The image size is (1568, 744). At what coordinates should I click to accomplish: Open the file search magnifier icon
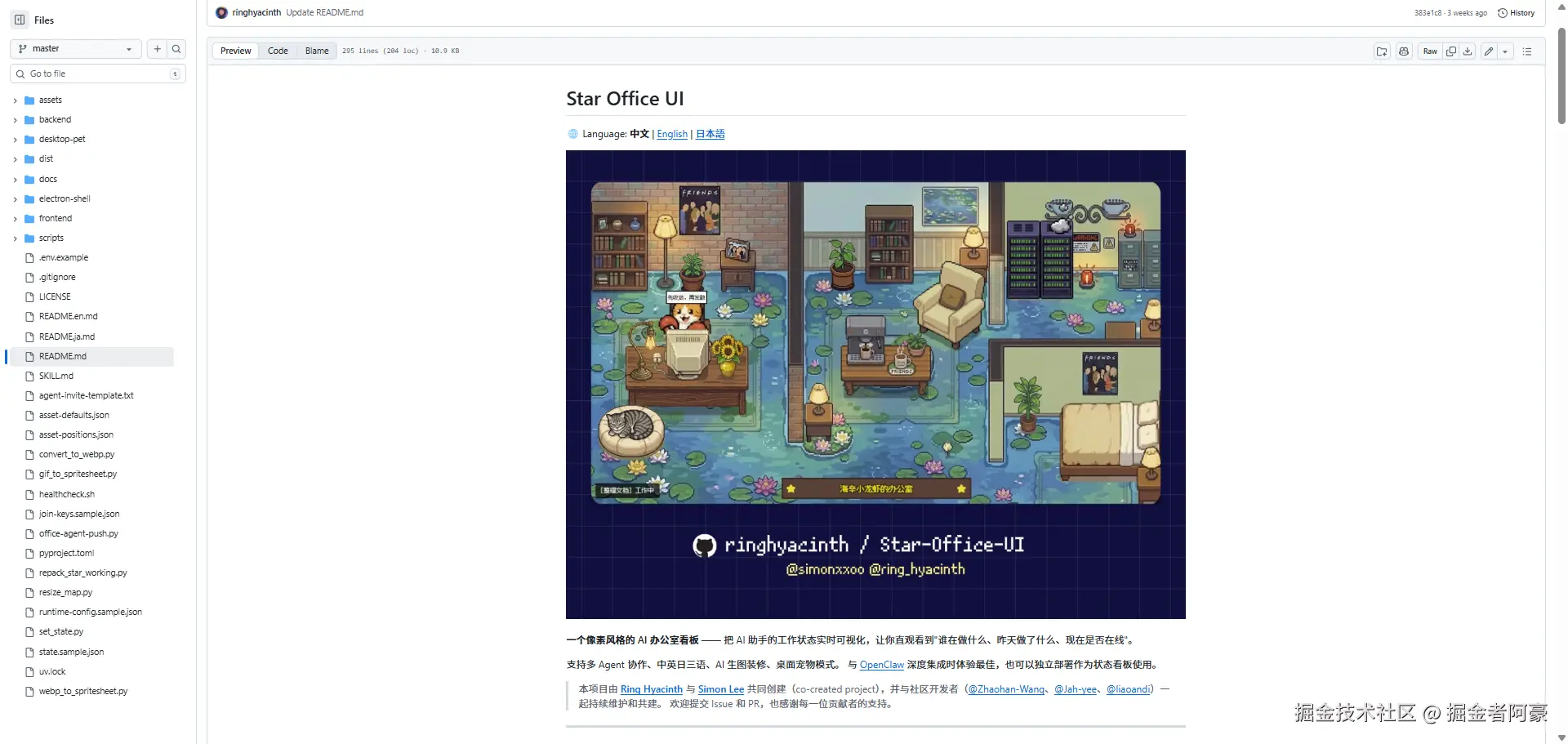pos(176,49)
